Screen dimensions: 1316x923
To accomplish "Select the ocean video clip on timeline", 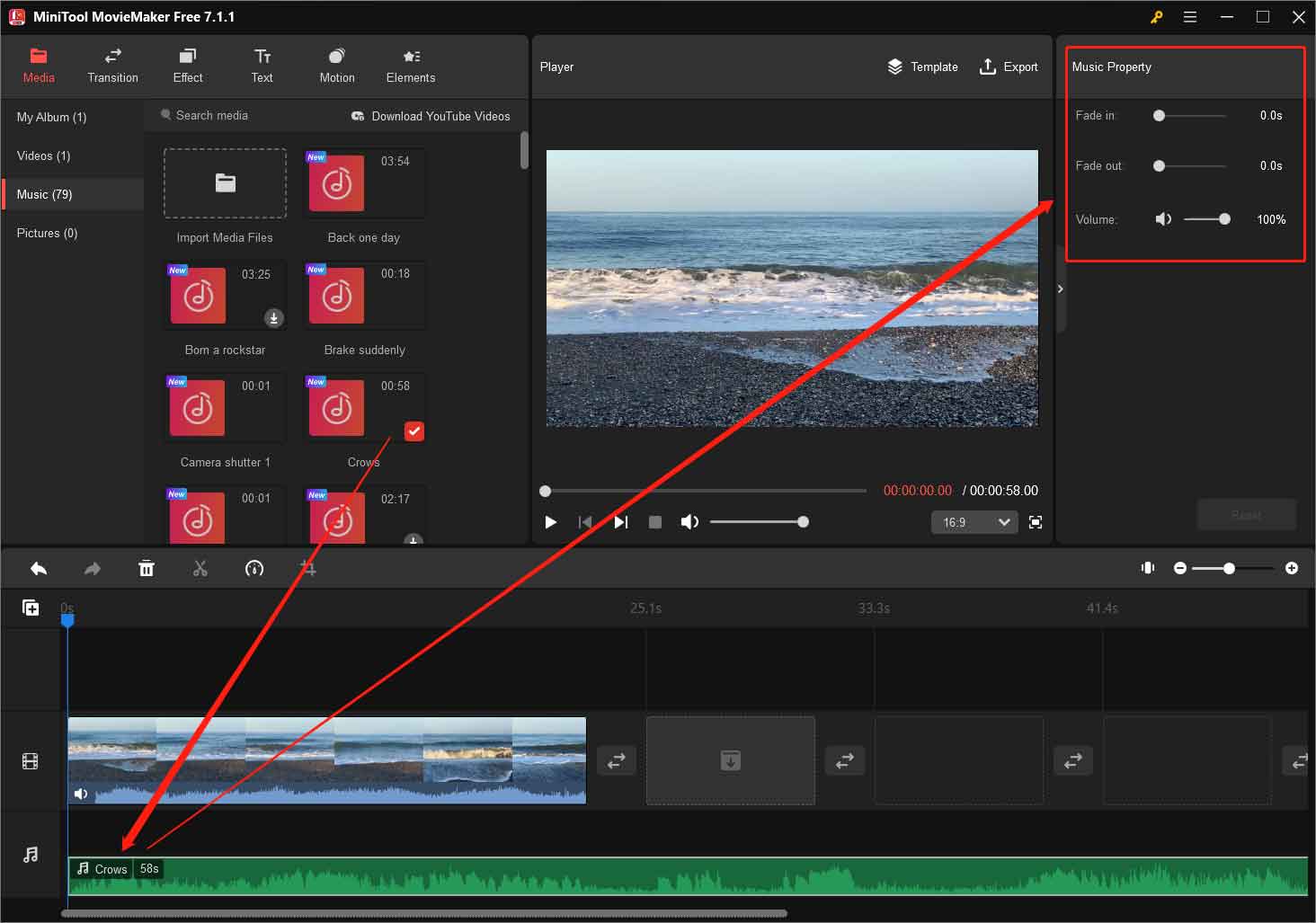I will [x=327, y=759].
